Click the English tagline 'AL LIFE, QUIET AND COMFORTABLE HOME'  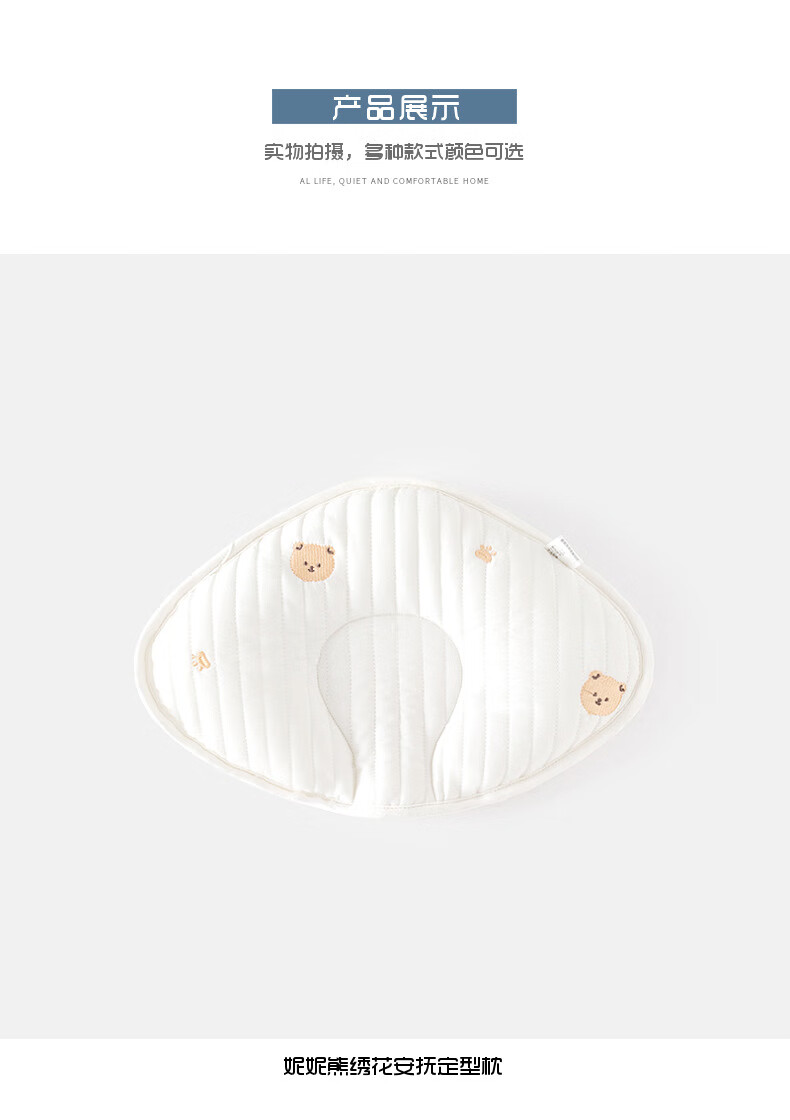click(x=394, y=181)
